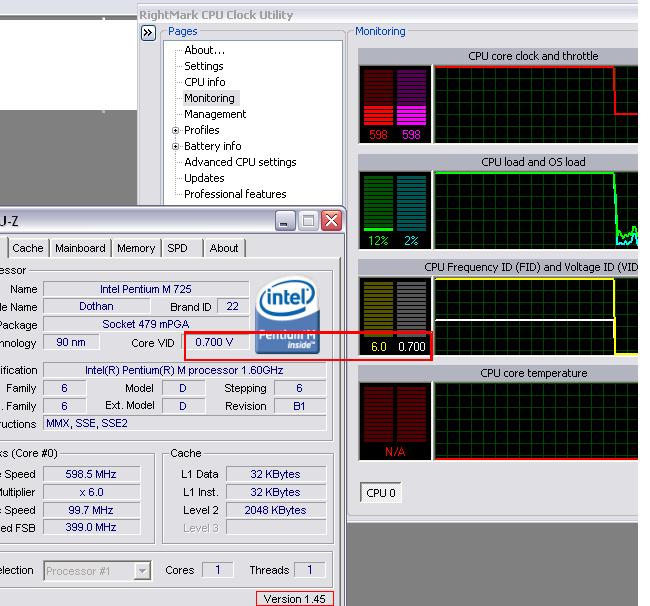The width and height of the screenshot is (650, 606).
Task: Click the red 598 core clock bar meter
Action: [378, 104]
